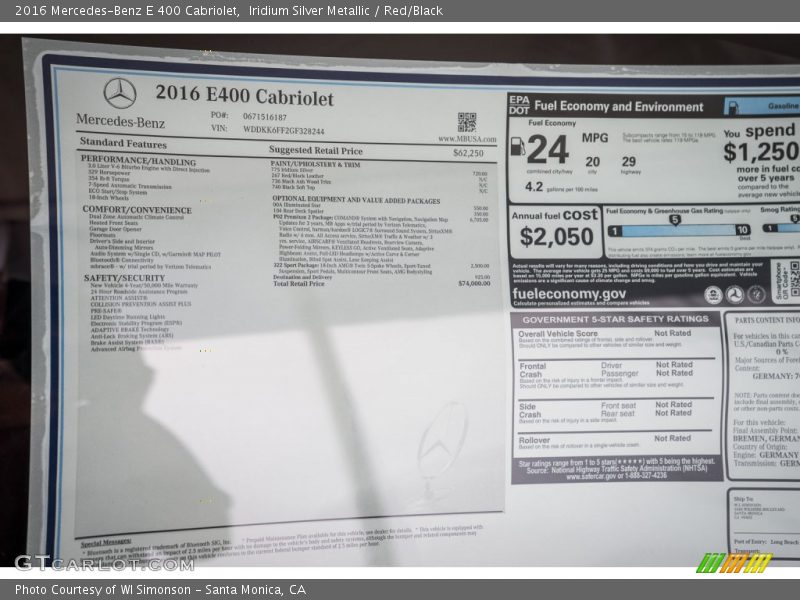Click 'Not Rated' beside Rollover

point(672,438)
